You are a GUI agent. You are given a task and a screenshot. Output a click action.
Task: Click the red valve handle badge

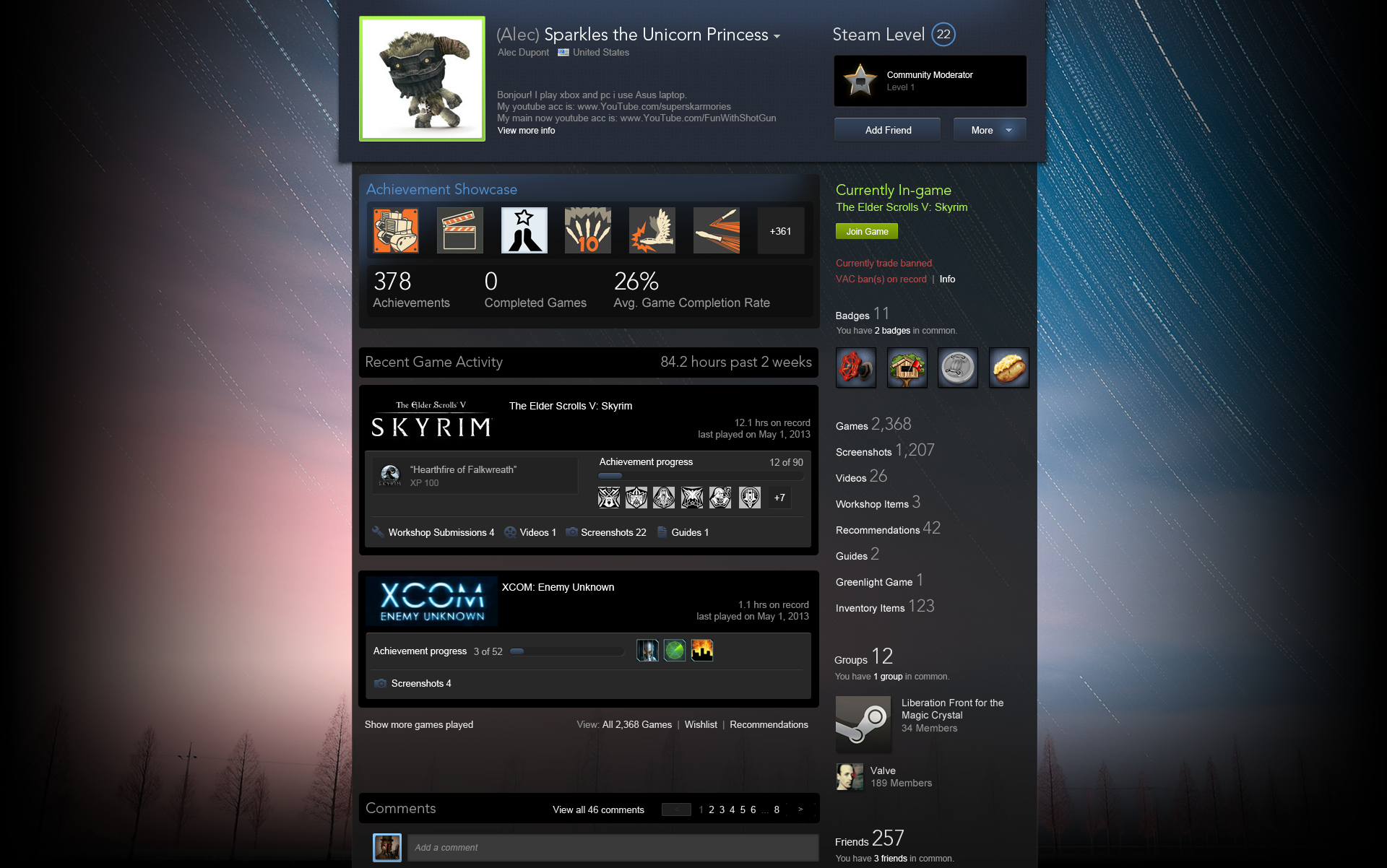coord(856,368)
